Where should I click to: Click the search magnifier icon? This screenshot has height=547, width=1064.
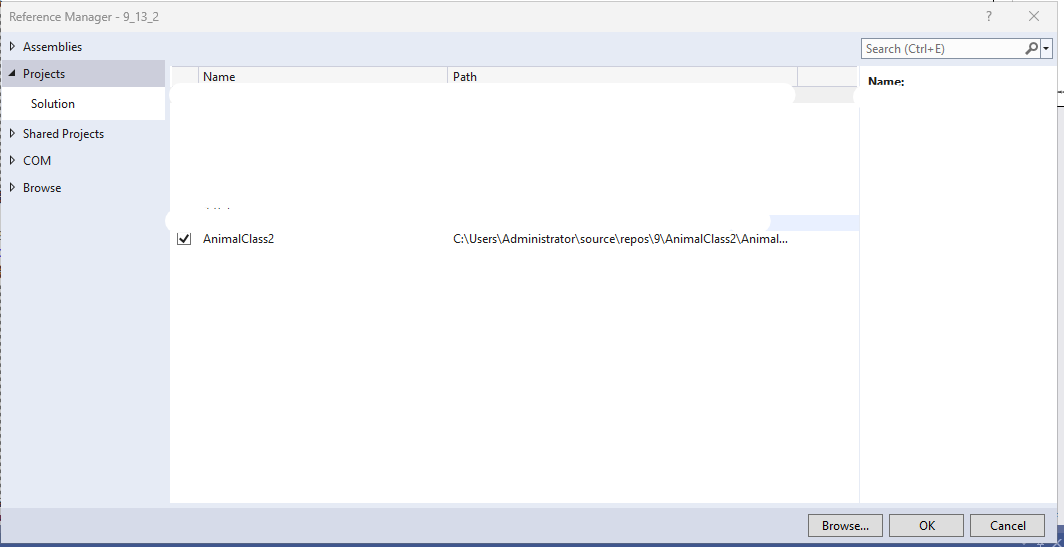click(x=1031, y=48)
